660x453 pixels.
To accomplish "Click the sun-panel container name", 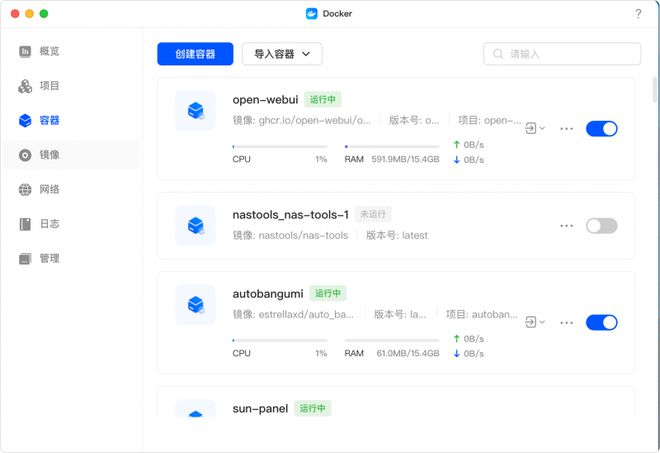I will [x=260, y=409].
